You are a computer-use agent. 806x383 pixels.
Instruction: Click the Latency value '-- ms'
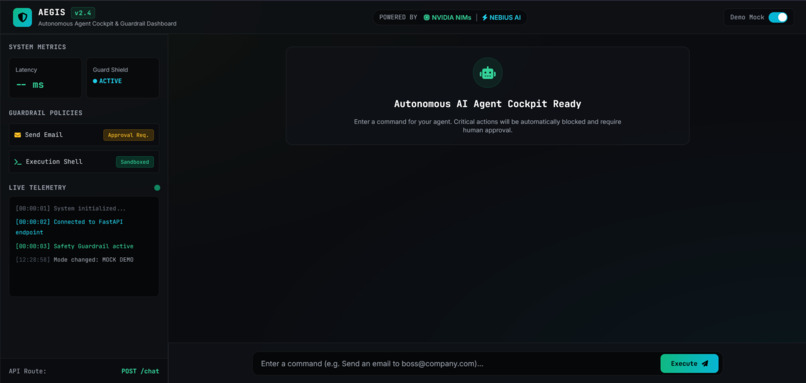pos(30,85)
